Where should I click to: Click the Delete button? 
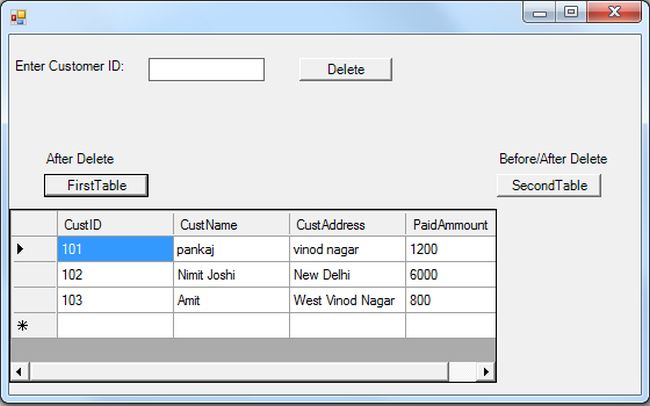coord(346,69)
